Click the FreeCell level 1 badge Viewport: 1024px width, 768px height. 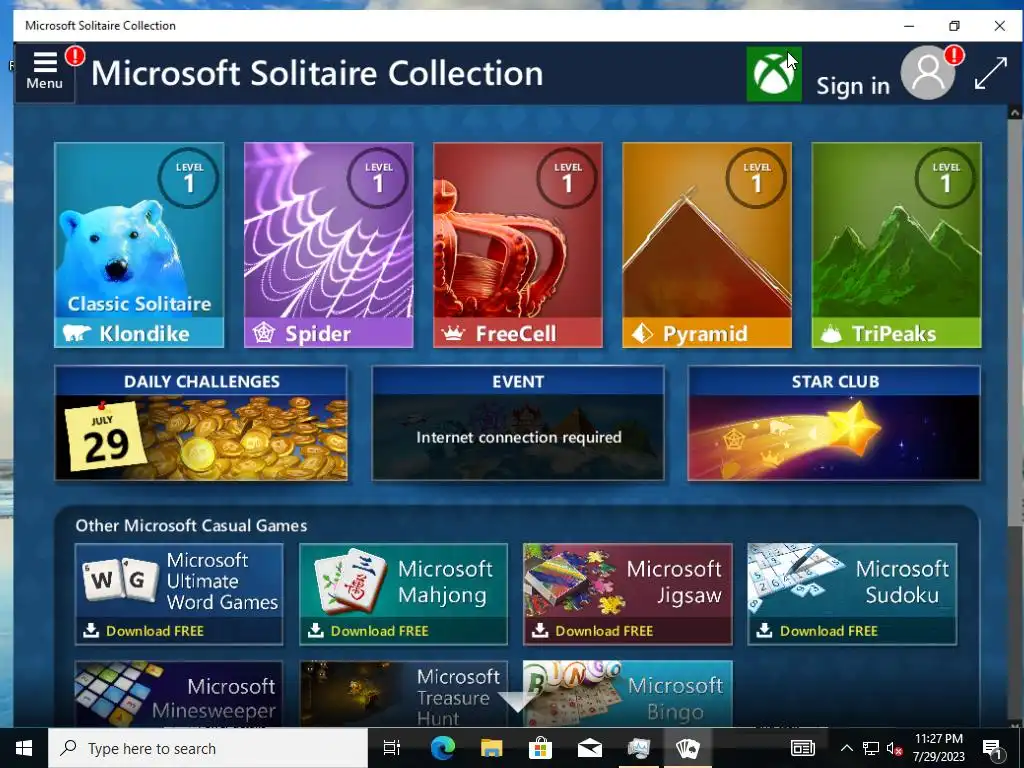pos(568,178)
